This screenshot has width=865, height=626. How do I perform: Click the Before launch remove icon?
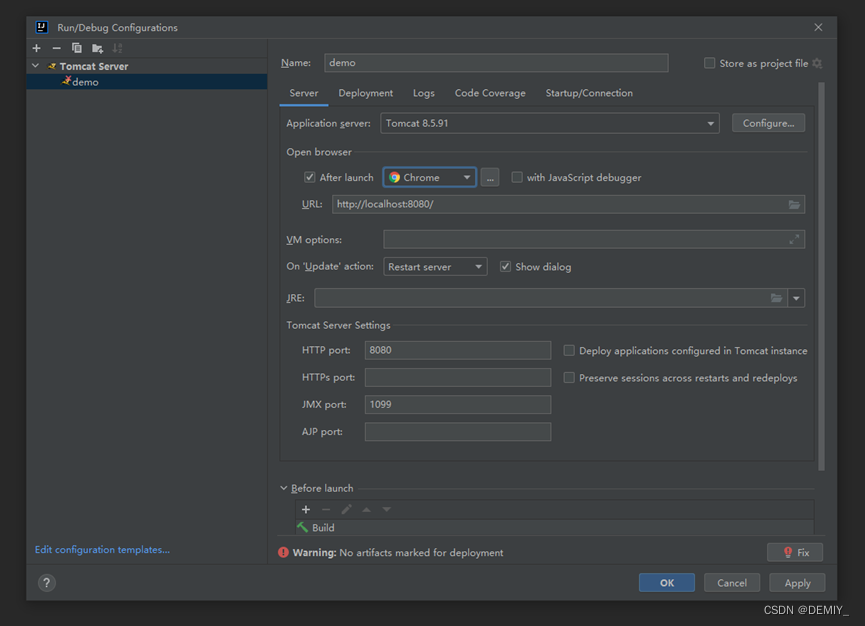tap(326, 510)
